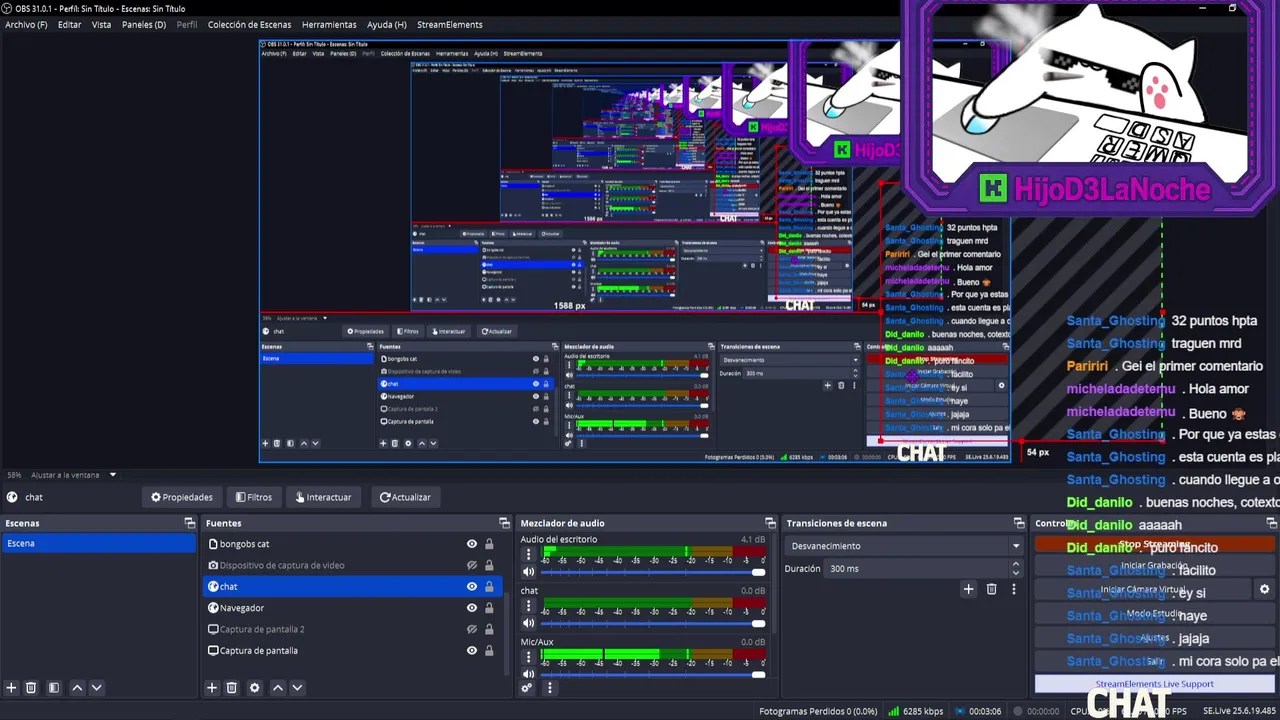Undock the Escenas panel
Screen dimensions: 1280x720
pos(190,523)
